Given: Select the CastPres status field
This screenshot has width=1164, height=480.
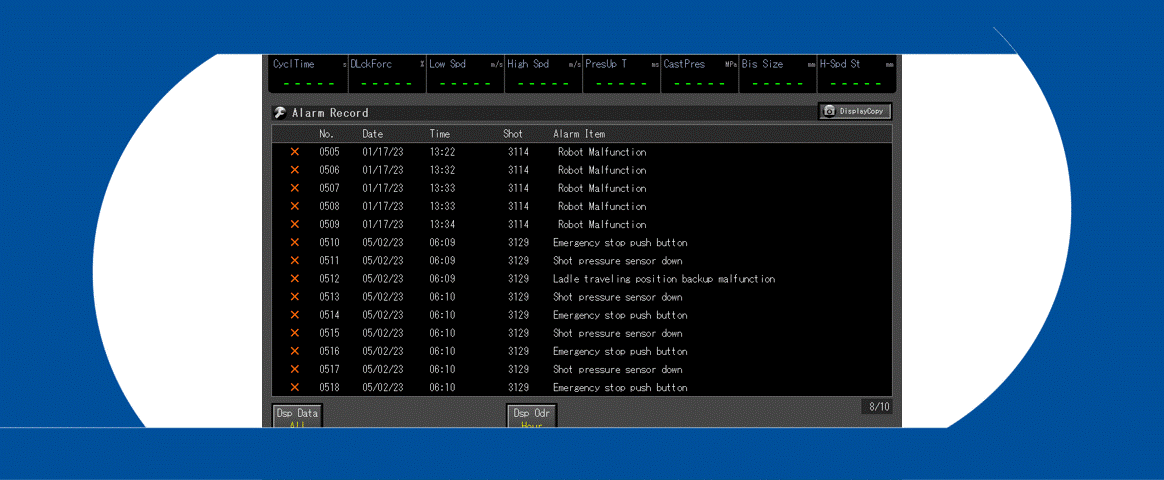Looking at the screenshot, I should pos(700,74).
